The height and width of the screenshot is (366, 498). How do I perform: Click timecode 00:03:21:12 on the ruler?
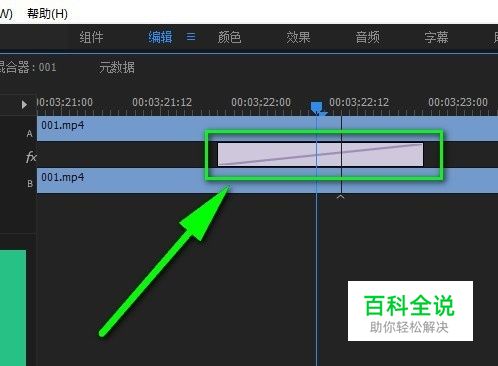(162, 102)
